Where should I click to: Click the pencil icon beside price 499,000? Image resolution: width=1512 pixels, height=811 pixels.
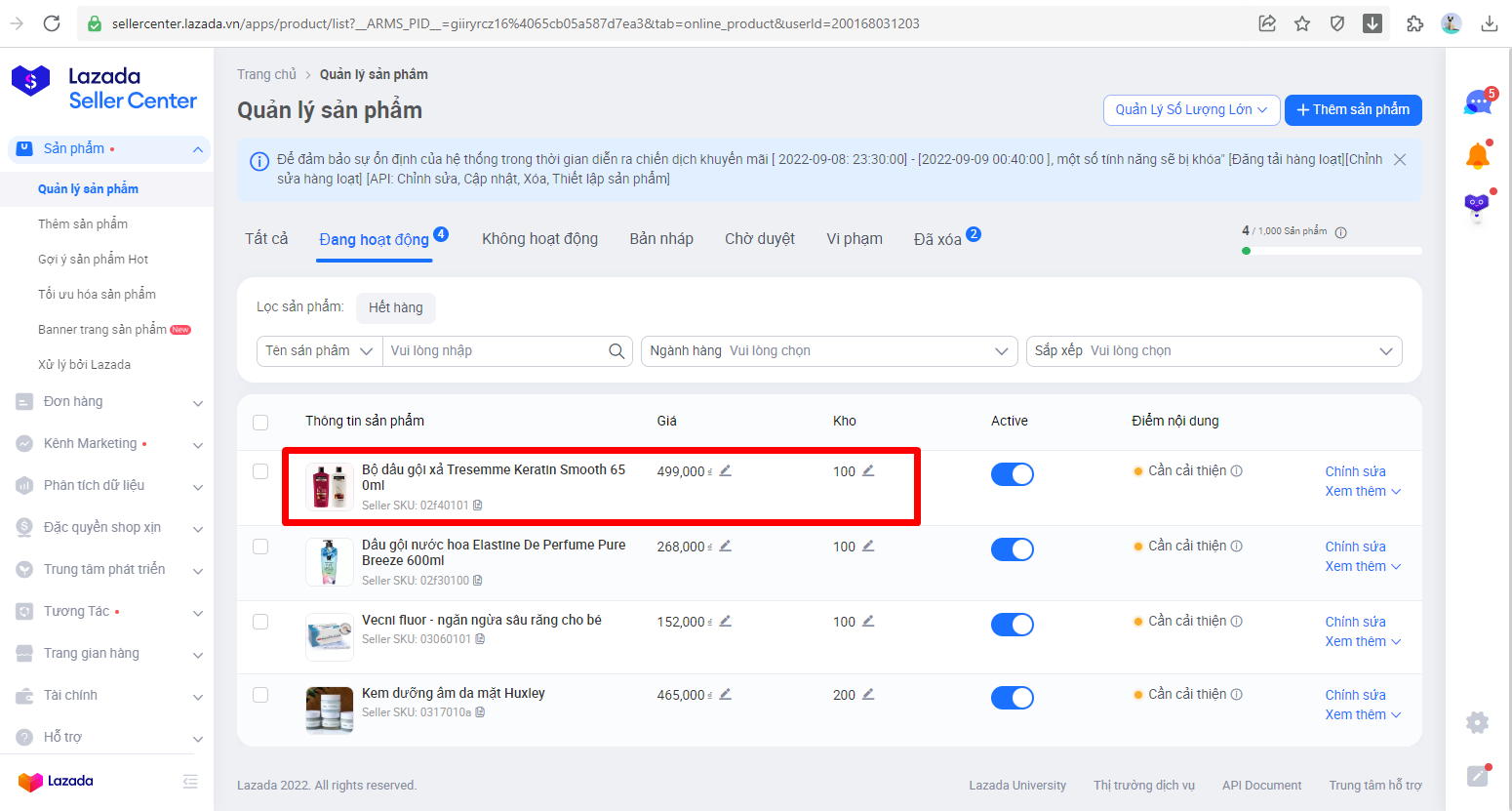[x=725, y=470]
